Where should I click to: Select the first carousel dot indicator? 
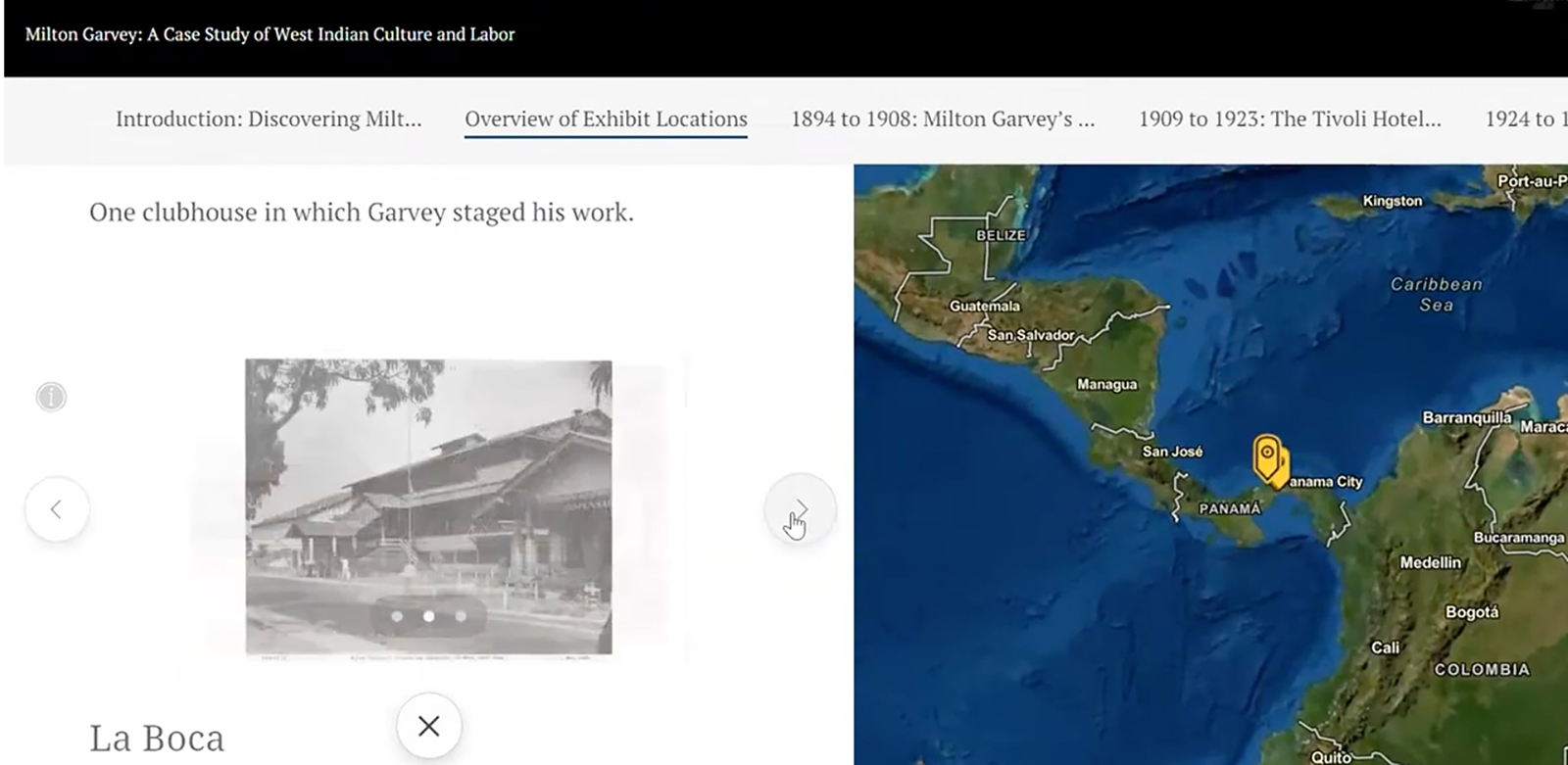(397, 616)
